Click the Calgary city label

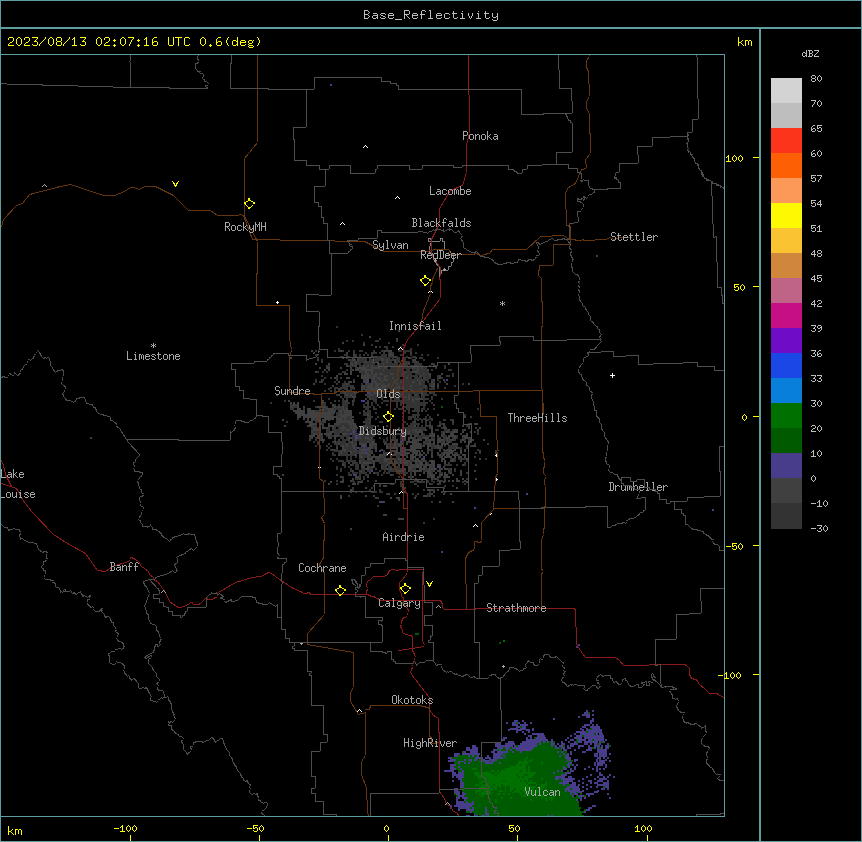pyautogui.click(x=399, y=603)
